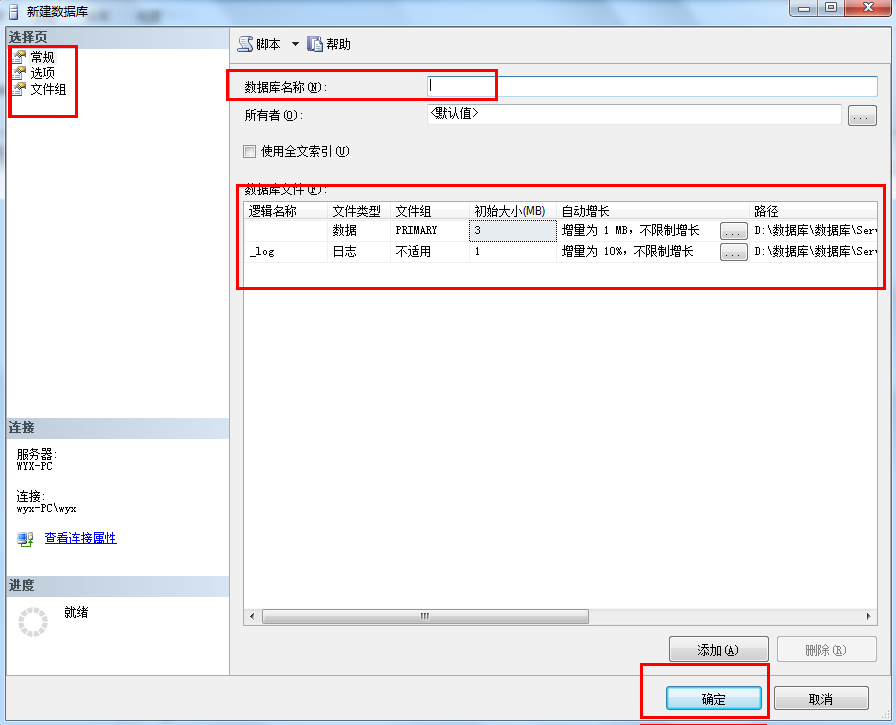Click the 脚本 script button
896x725 pixels.
click(259, 44)
